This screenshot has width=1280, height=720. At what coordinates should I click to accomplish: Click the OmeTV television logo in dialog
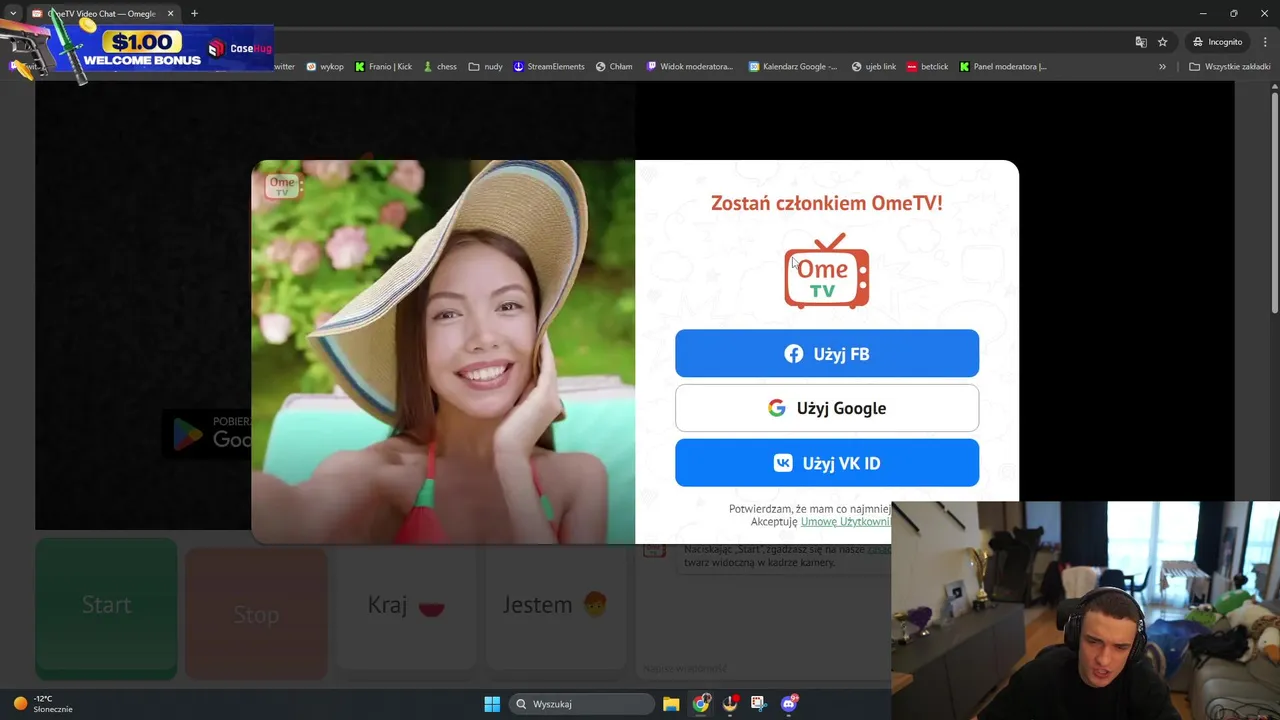[826, 271]
